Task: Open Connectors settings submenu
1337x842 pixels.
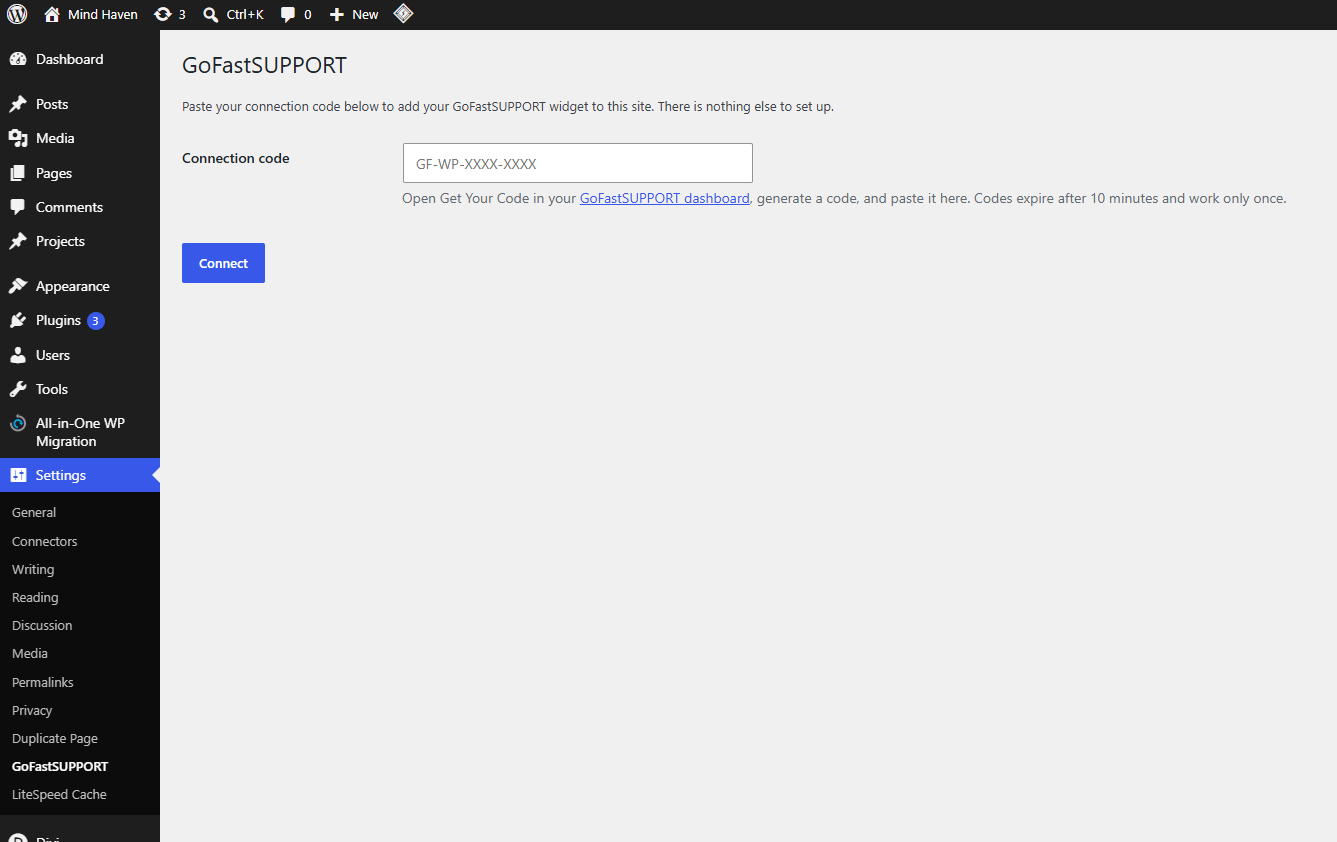Action: (44, 541)
